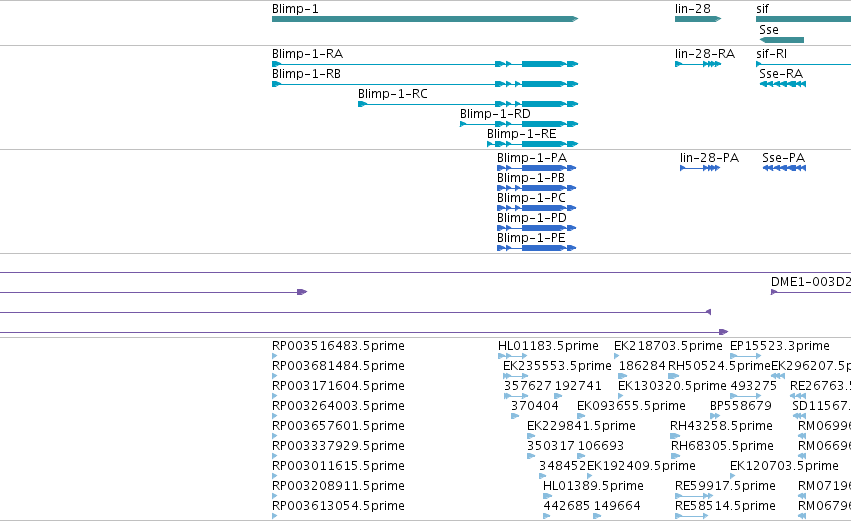Open the DME1-003D2 feature label

click(811, 282)
